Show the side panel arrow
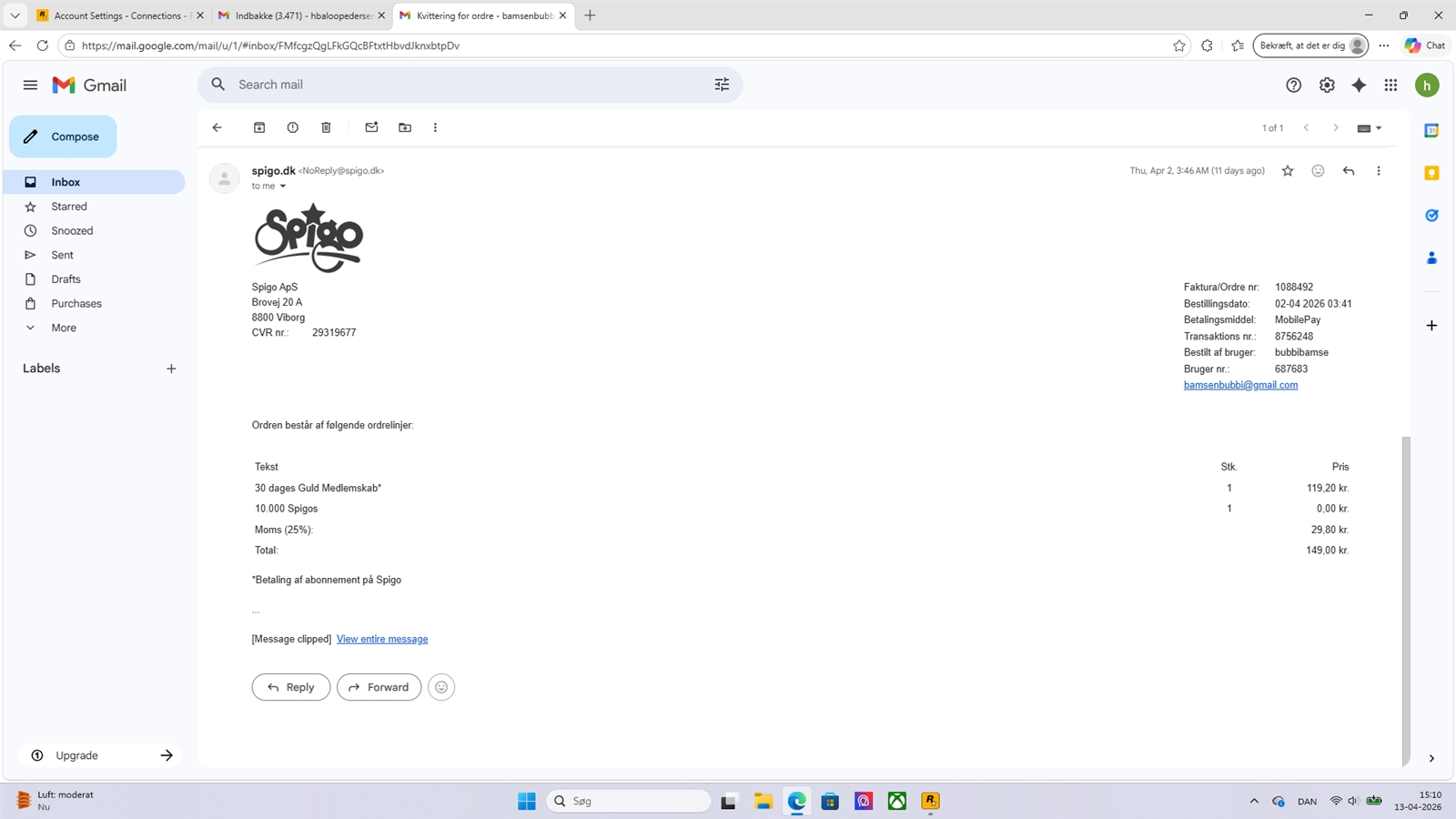The height and width of the screenshot is (819, 1456). tap(1431, 758)
